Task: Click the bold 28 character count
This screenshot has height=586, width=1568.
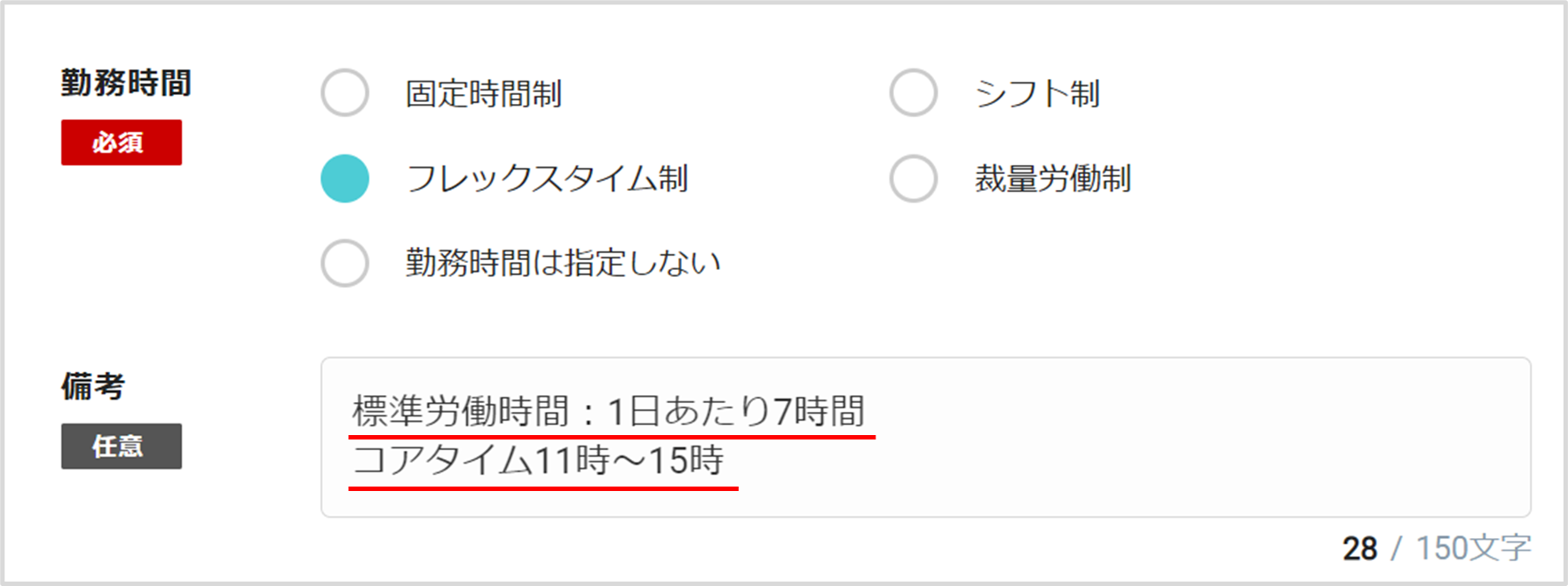Action: (1359, 549)
